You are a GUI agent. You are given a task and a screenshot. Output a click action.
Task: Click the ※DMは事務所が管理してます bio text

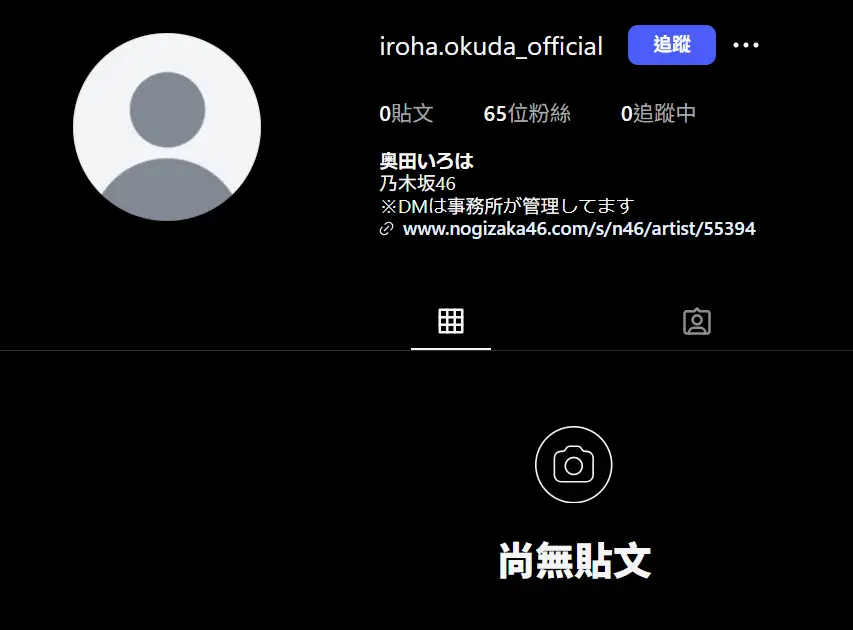pos(507,206)
